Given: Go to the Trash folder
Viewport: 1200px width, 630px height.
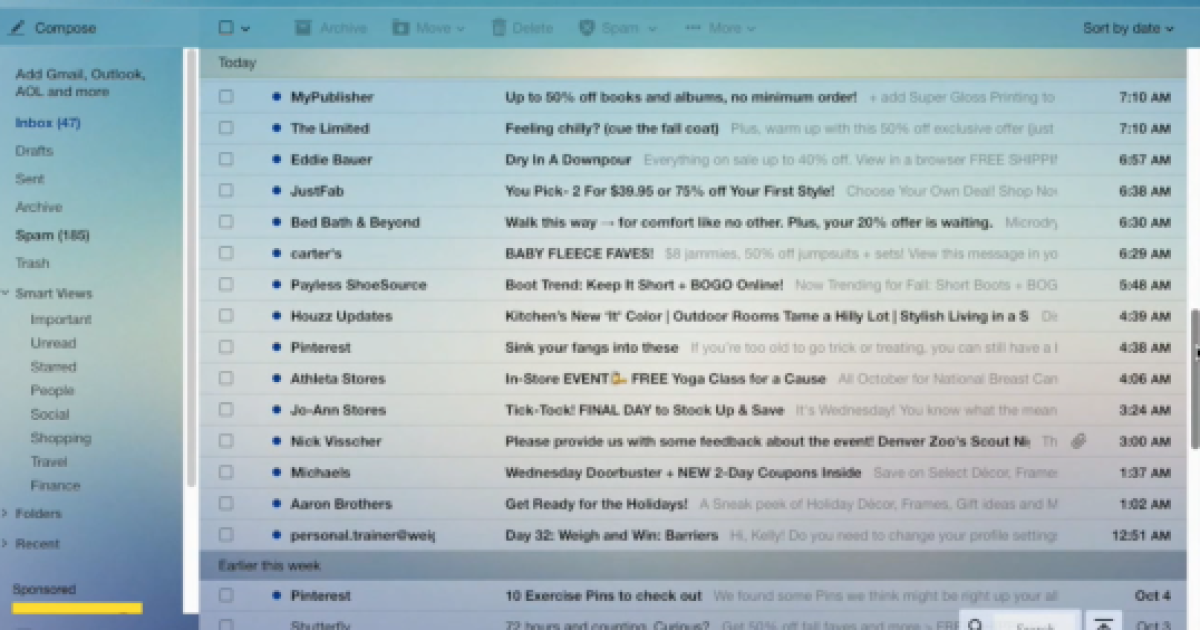Looking at the screenshot, I should click(x=32, y=263).
